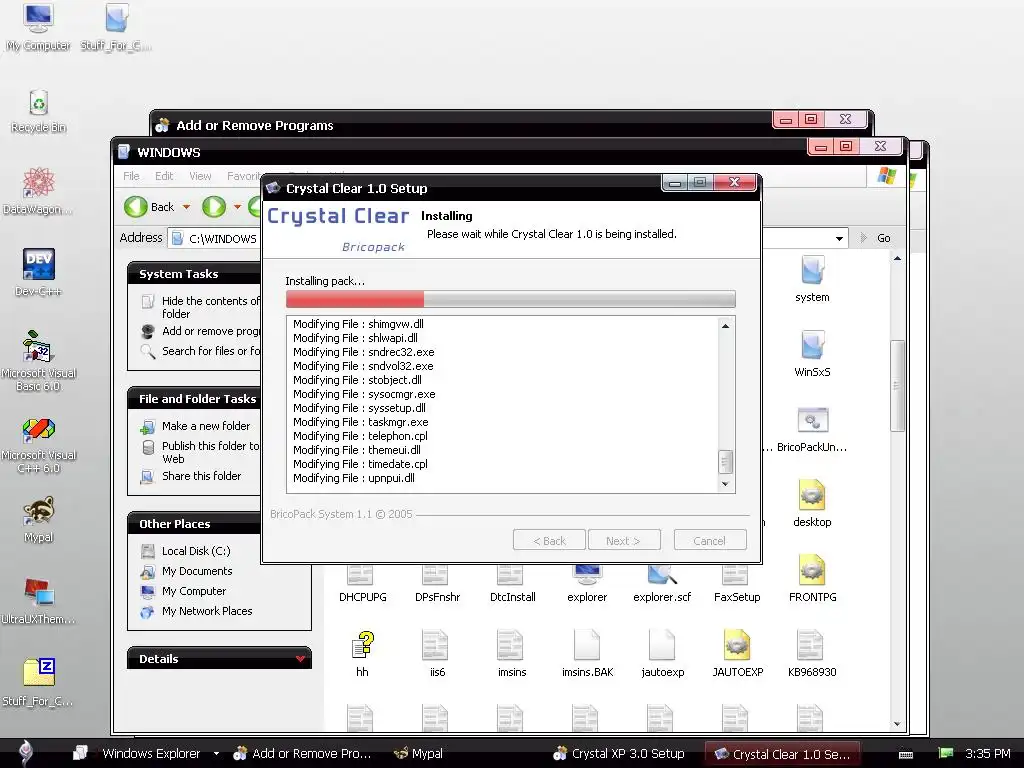
Task: Click Cancel in Crystal Clear Setup
Action: 710,540
